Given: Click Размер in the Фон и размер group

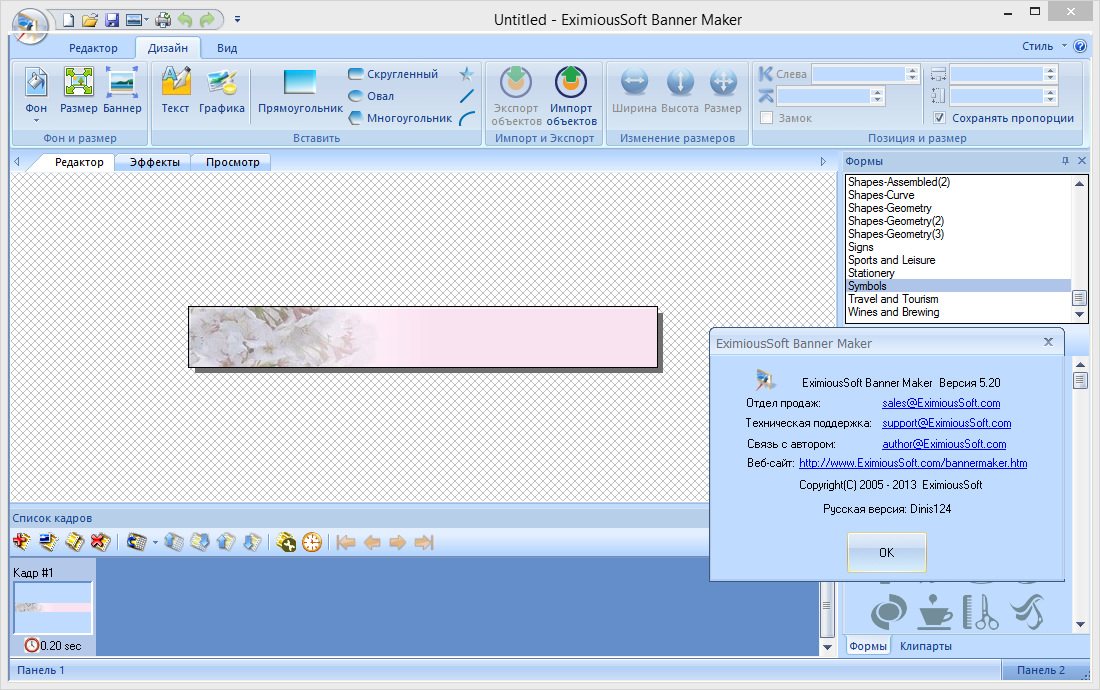Looking at the screenshot, I should pyautogui.click(x=79, y=90).
